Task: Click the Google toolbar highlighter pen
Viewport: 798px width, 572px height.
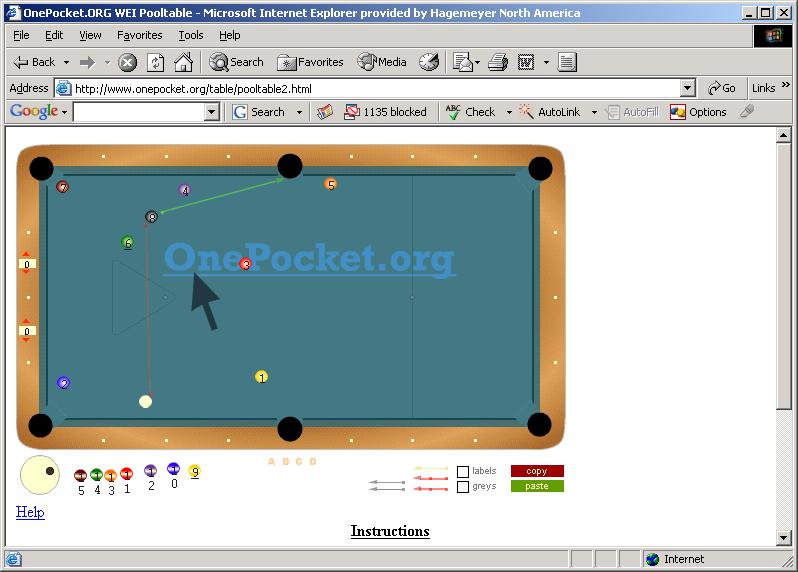Action: [x=747, y=111]
